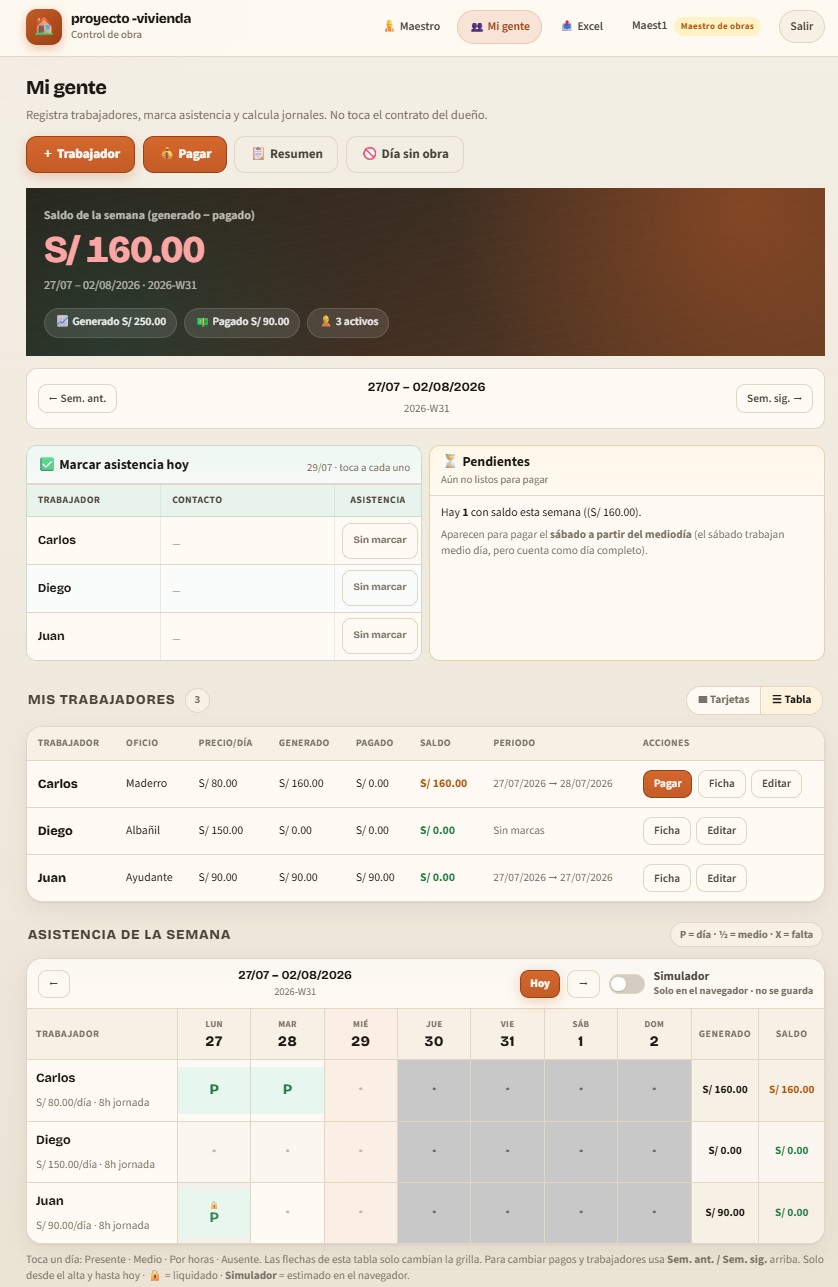Click the Pagado S/ 90.00 chip

pyautogui.click(x=242, y=322)
